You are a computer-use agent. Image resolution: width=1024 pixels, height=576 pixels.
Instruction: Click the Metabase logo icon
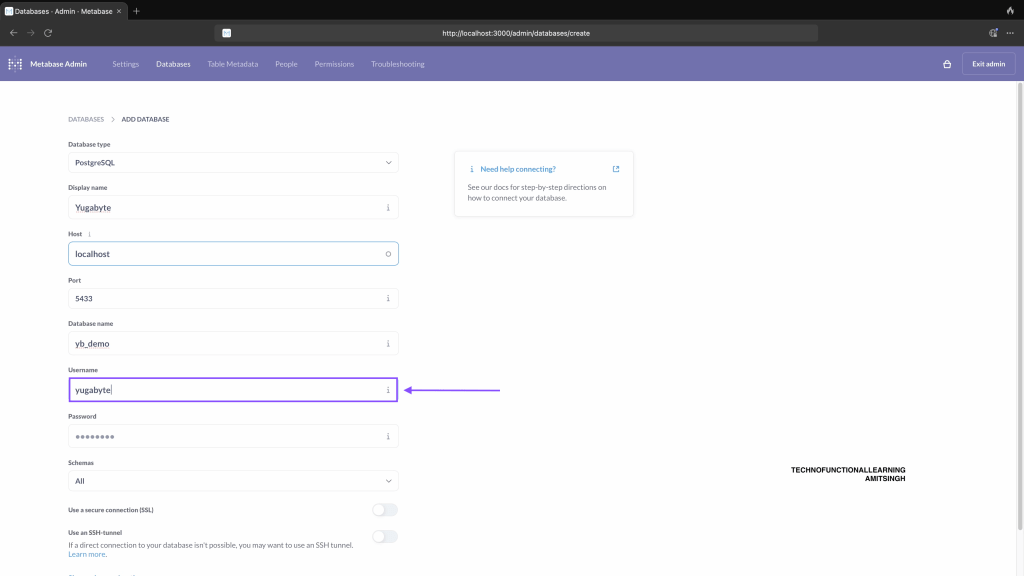pos(15,64)
